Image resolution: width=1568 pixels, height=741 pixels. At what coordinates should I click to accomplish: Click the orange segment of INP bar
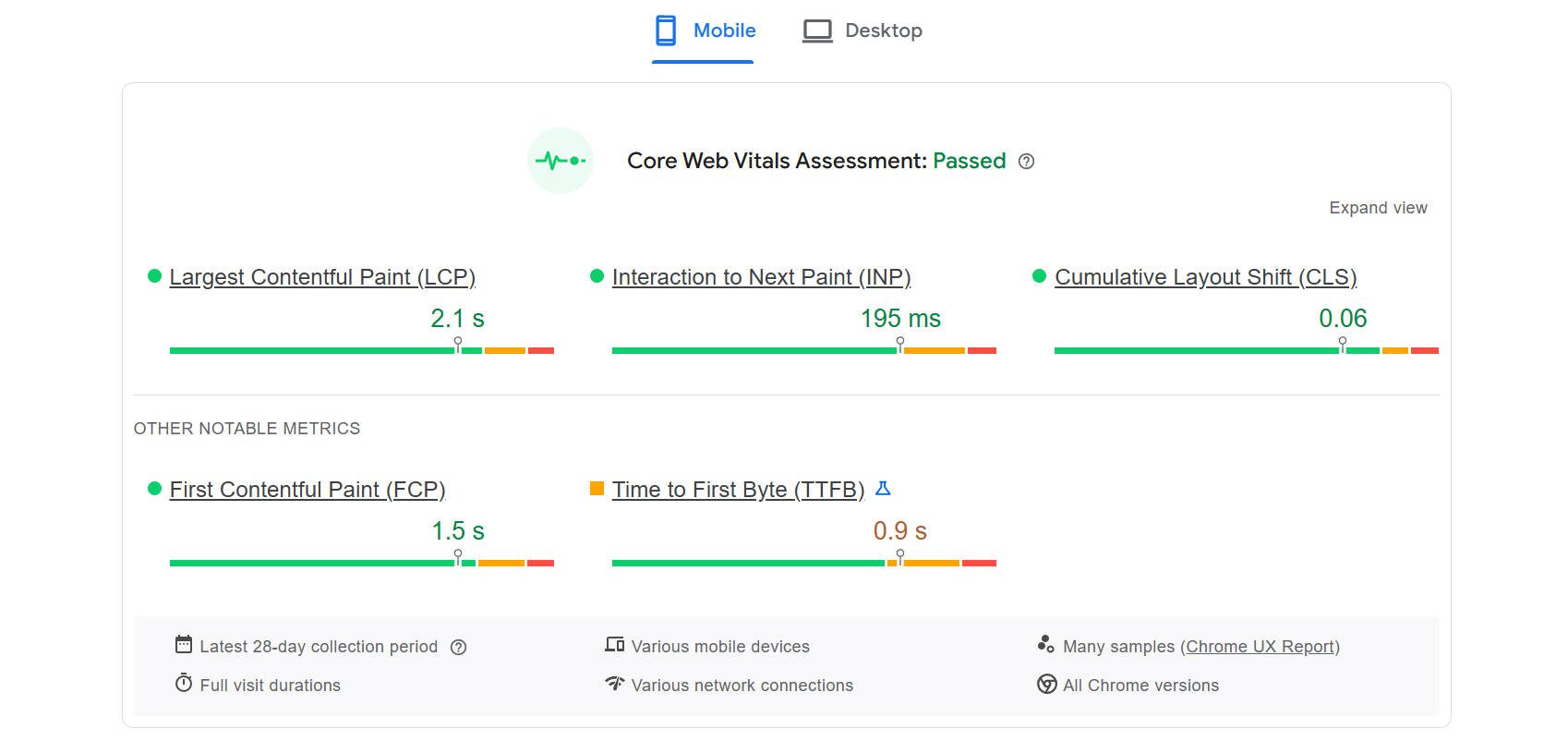934,351
